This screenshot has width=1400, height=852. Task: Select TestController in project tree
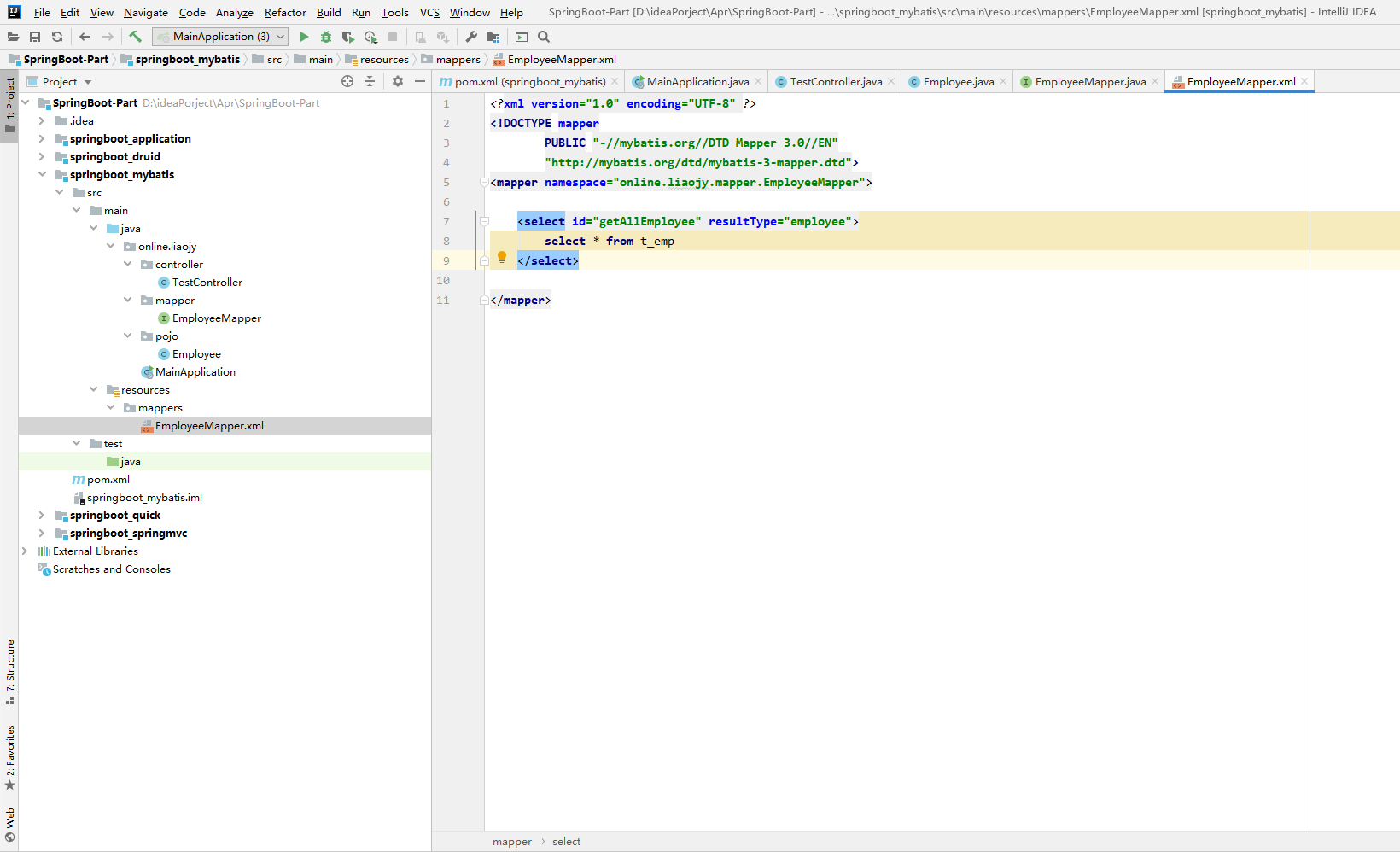click(x=207, y=283)
